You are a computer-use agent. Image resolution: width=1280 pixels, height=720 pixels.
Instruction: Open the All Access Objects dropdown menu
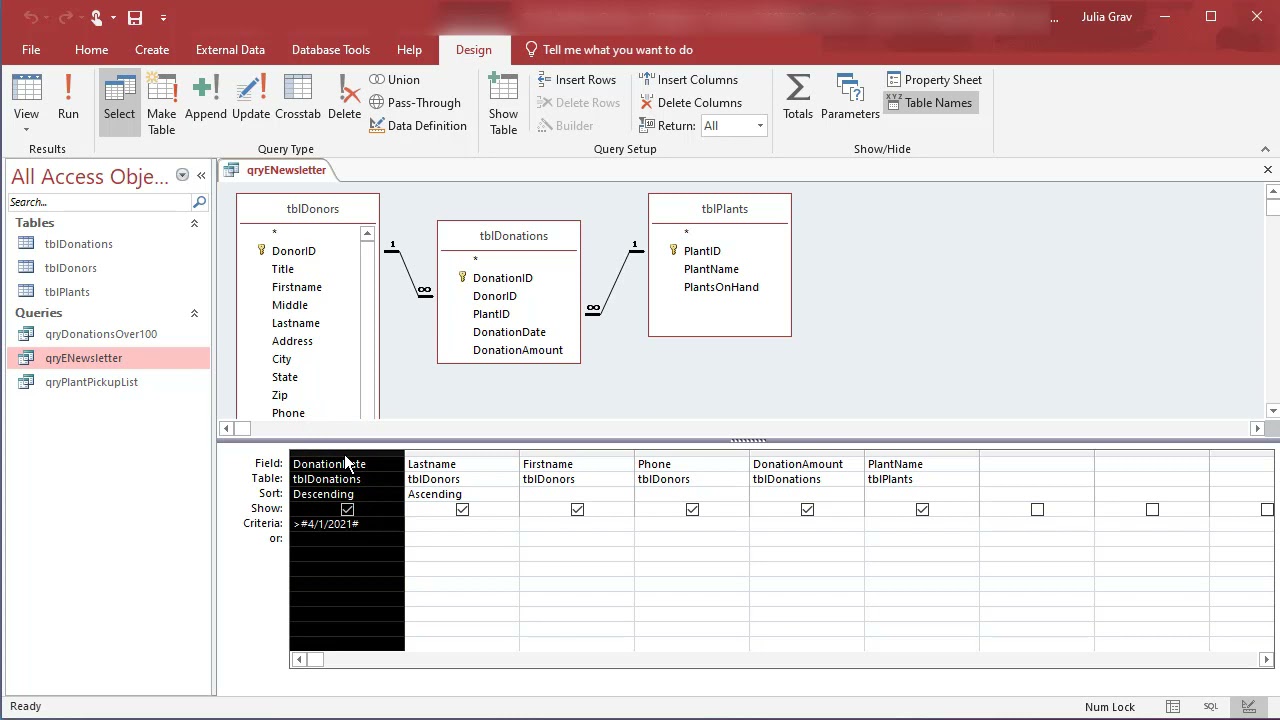(x=182, y=175)
